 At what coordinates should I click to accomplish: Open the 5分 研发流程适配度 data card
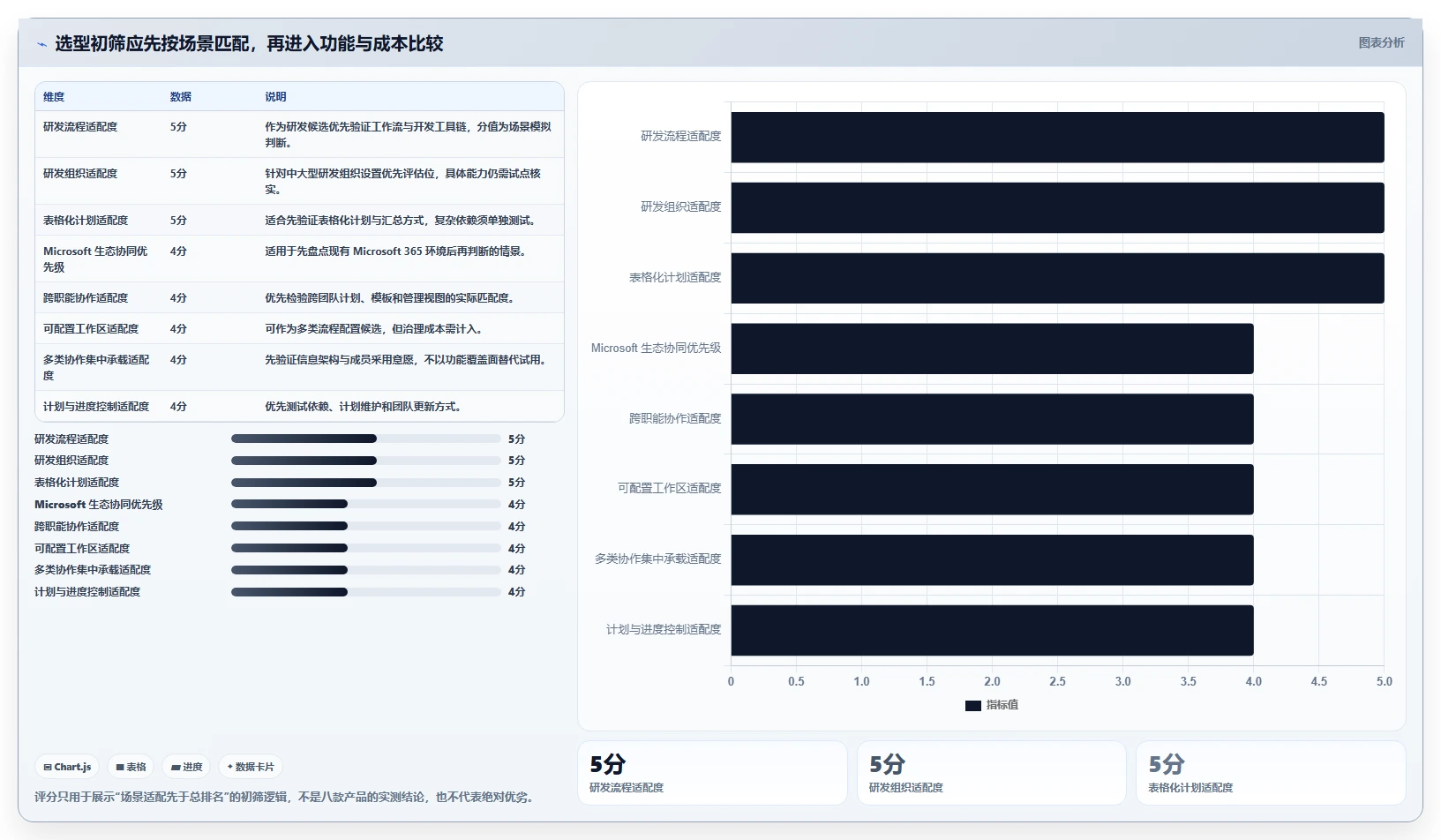point(712,773)
